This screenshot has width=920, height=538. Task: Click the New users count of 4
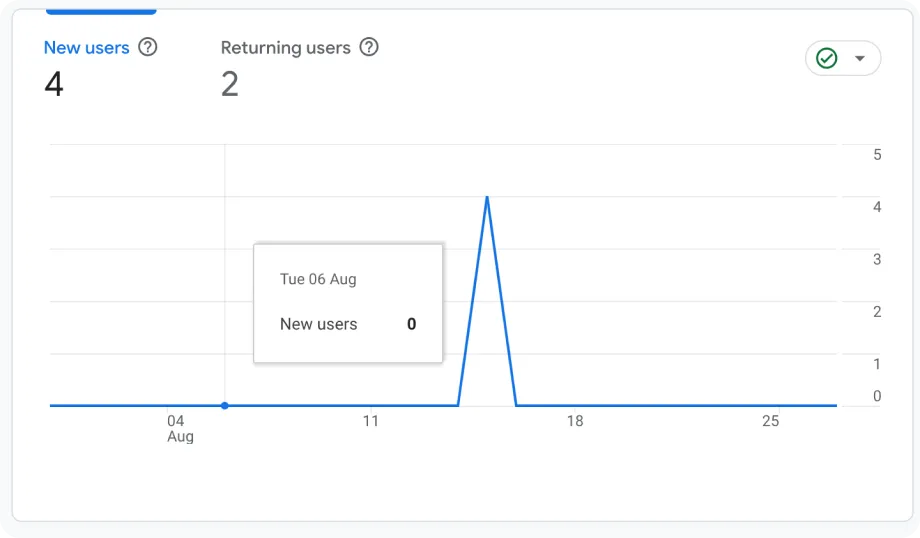click(x=53, y=84)
